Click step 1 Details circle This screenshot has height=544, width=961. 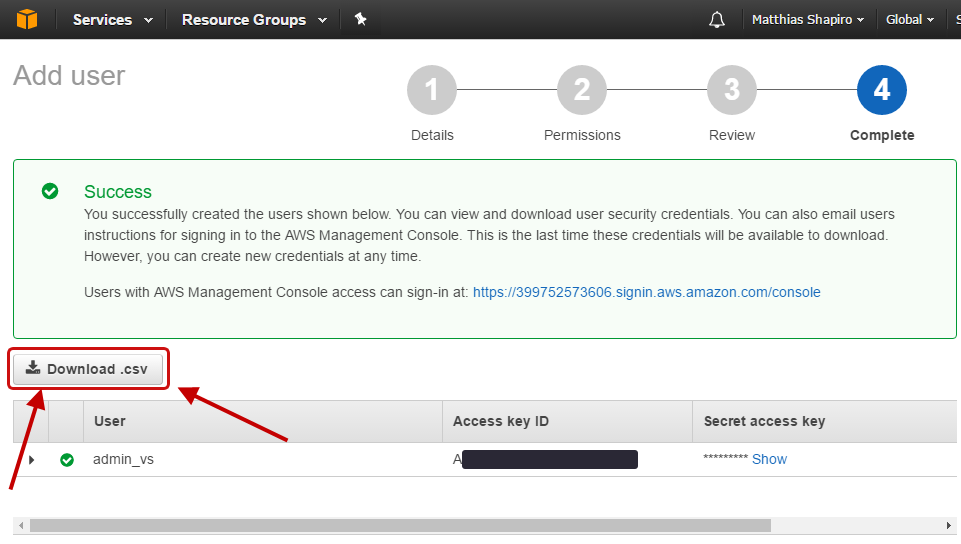(432, 91)
